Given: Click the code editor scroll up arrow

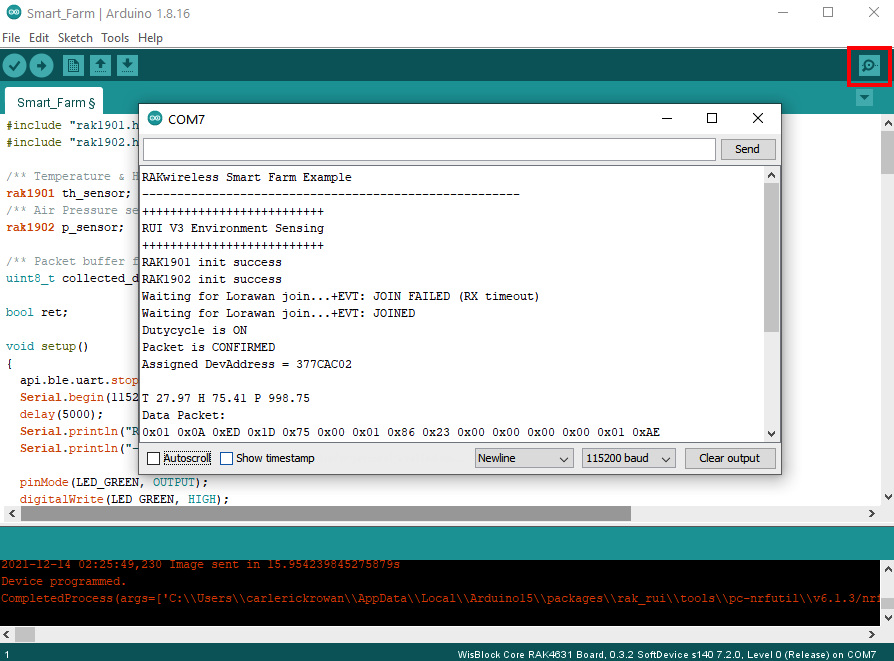Looking at the screenshot, I should pyautogui.click(x=888, y=123).
